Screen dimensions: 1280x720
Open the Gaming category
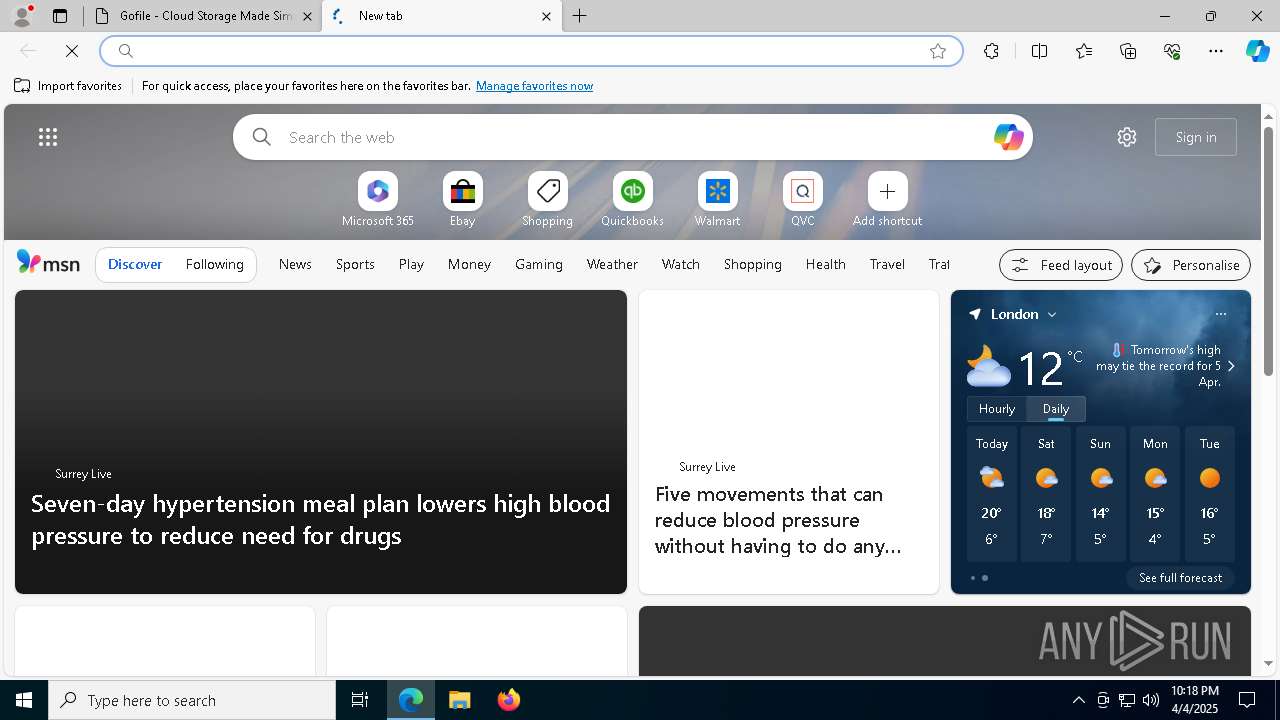pos(539,264)
